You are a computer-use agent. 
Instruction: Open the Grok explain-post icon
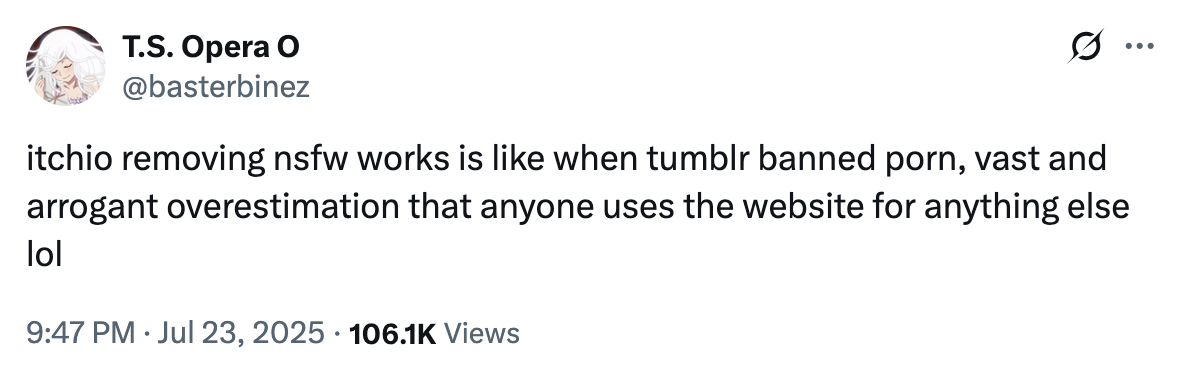pyautogui.click(x=1086, y=46)
